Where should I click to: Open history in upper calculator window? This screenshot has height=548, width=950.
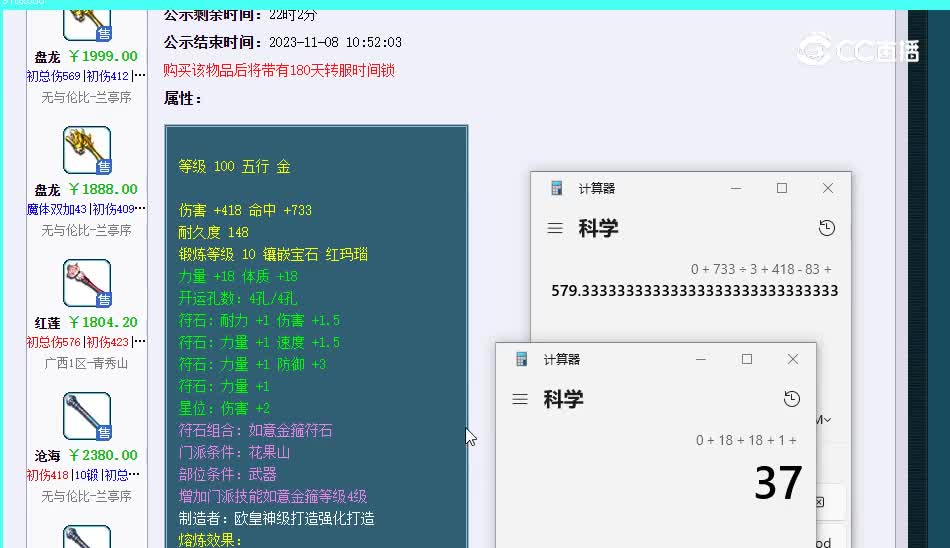827,228
